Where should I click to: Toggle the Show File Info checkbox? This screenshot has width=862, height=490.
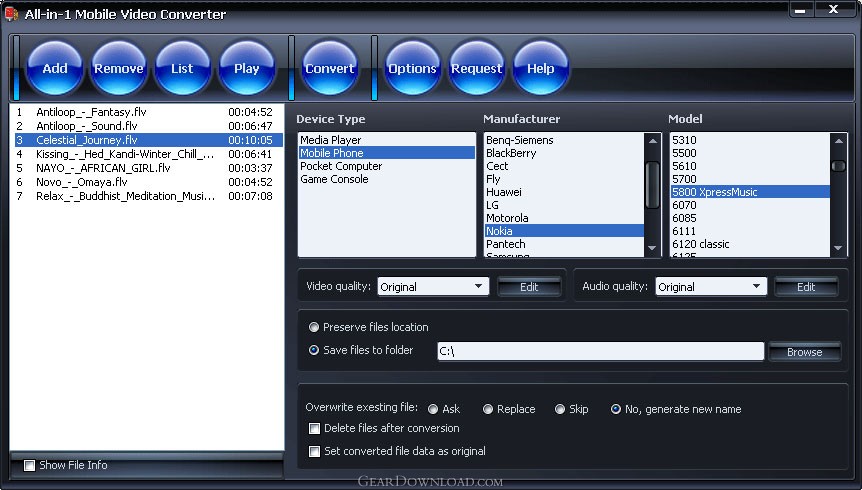[x=29, y=466]
